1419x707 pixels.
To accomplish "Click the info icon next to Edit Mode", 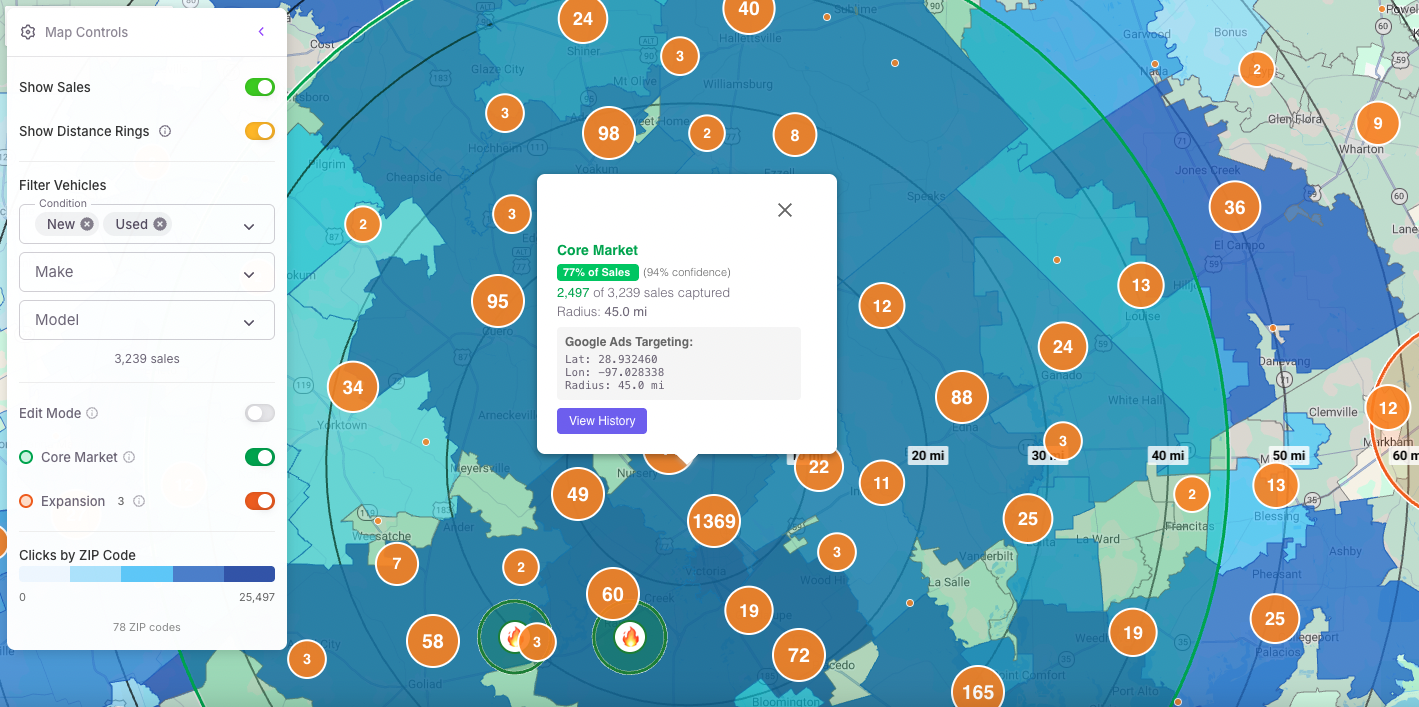I will [x=90, y=413].
